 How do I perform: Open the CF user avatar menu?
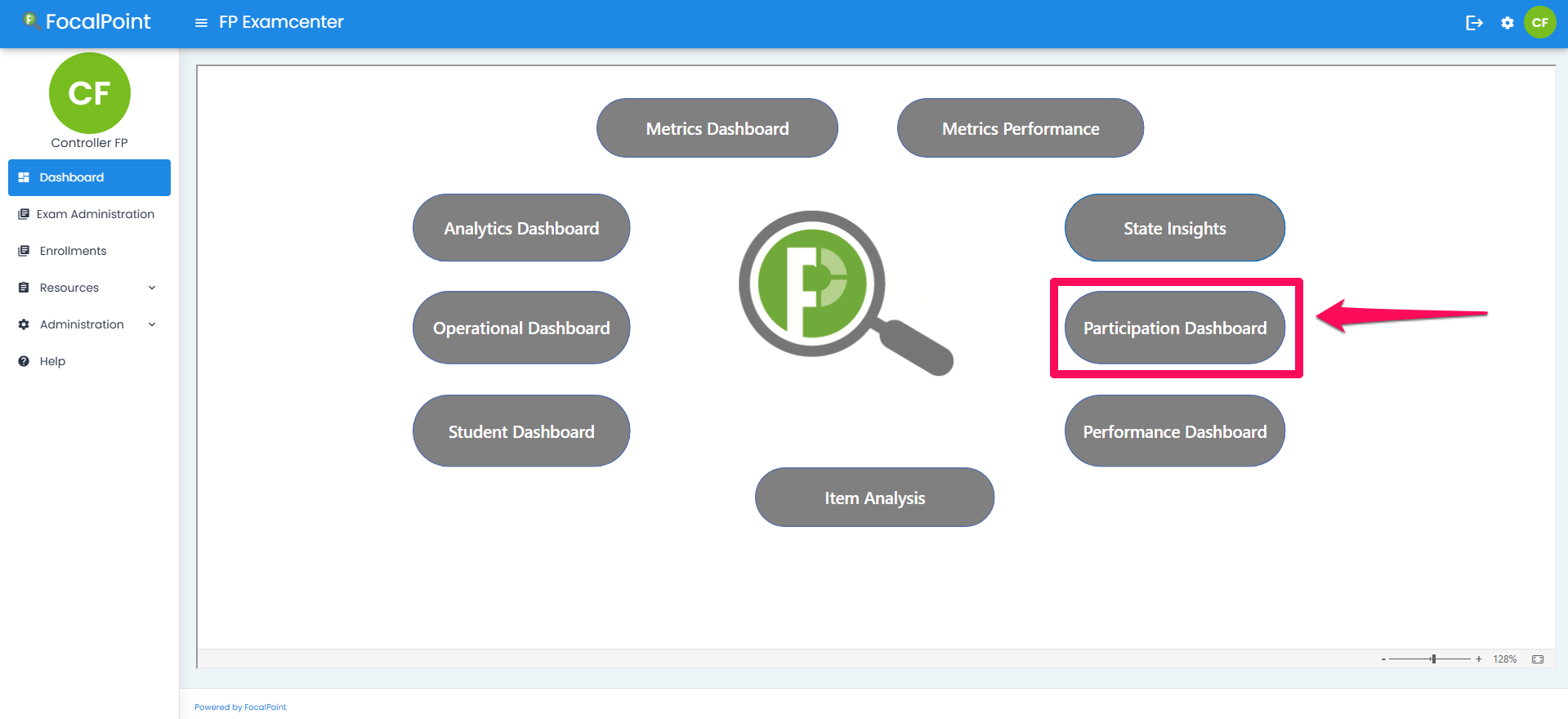[x=1540, y=22]
